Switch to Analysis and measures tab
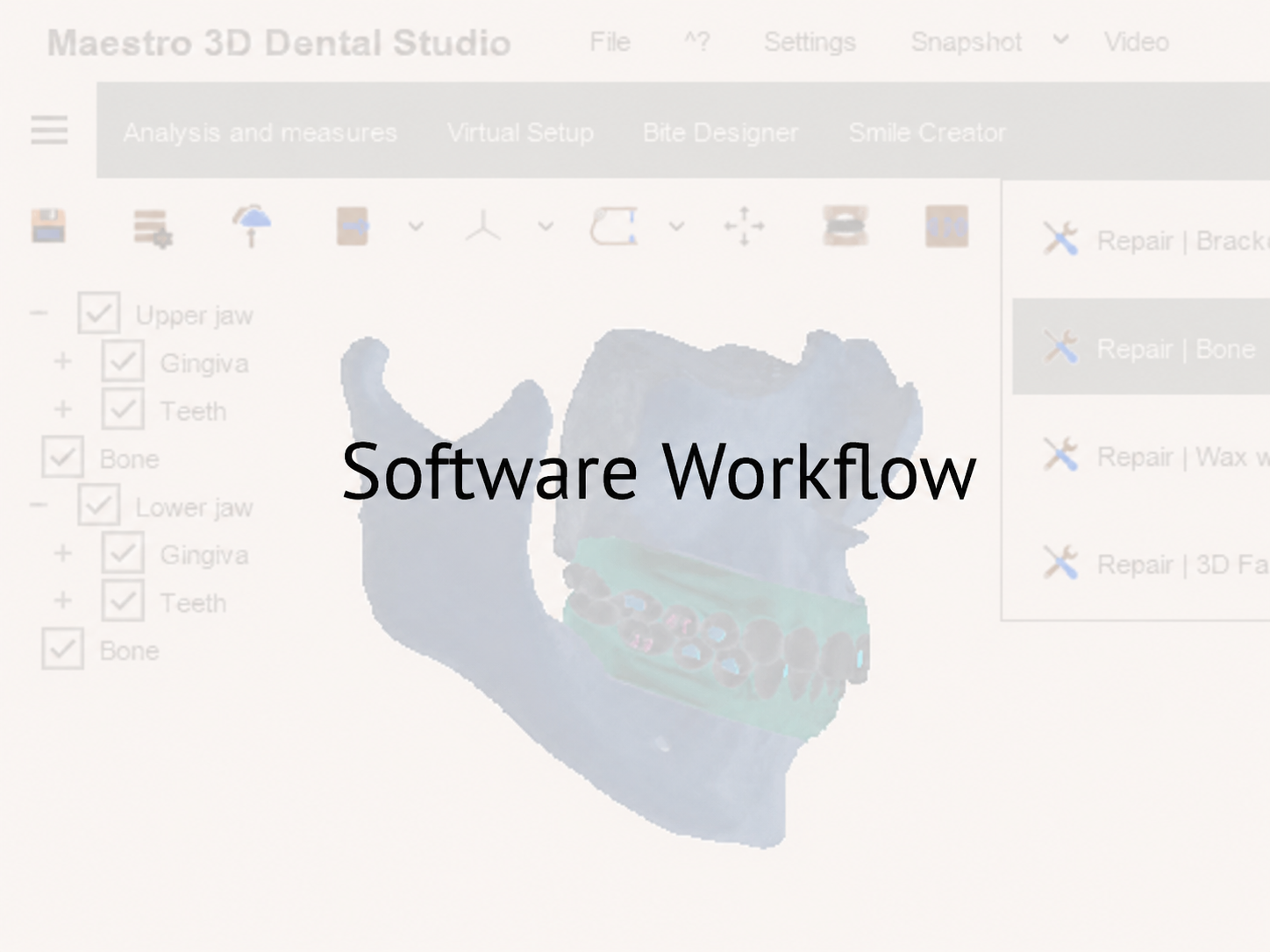Screen dimensions: 1270x952 (x=260, y=132)
